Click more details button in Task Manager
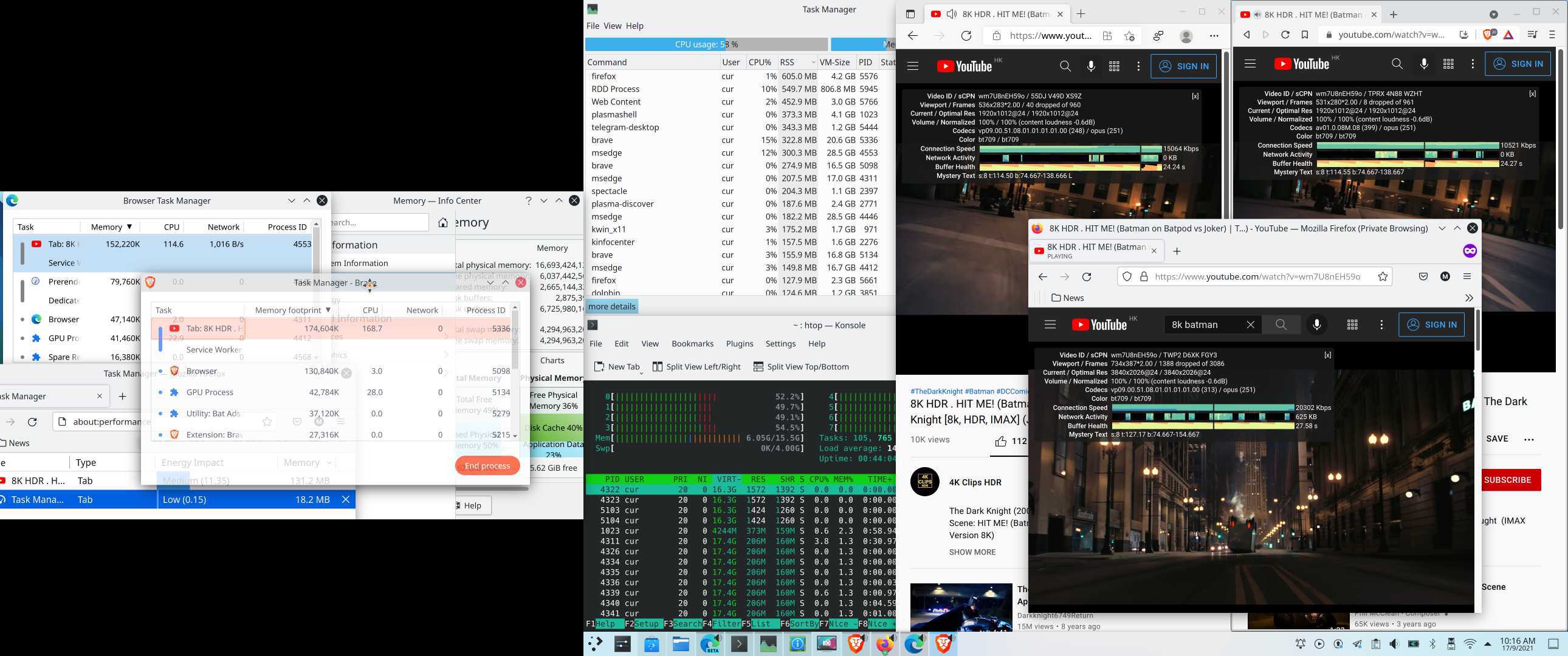Image resolution: width=1568 pixels, height=656 pixels. tap(612, 306)
